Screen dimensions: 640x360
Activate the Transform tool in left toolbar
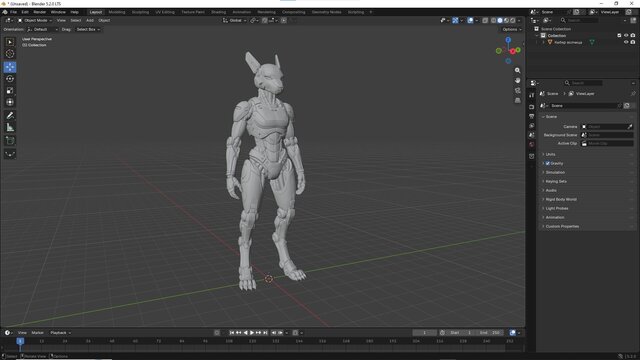(10, 102)
